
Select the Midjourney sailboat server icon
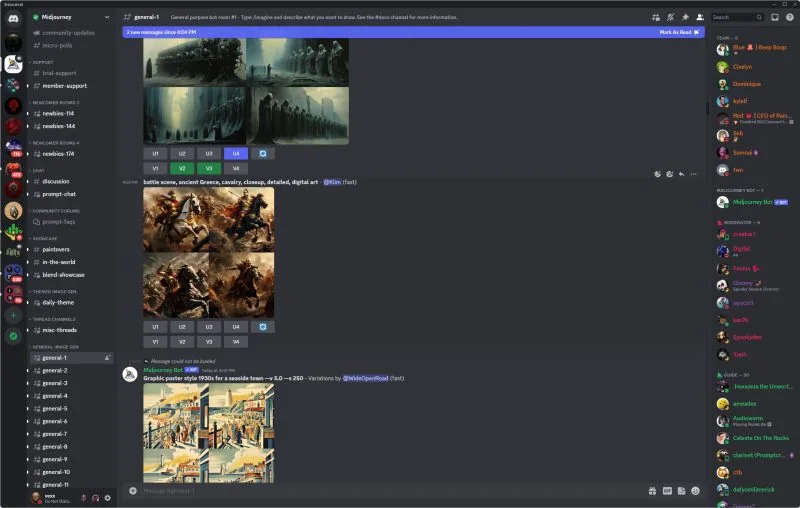click(13, 64)
